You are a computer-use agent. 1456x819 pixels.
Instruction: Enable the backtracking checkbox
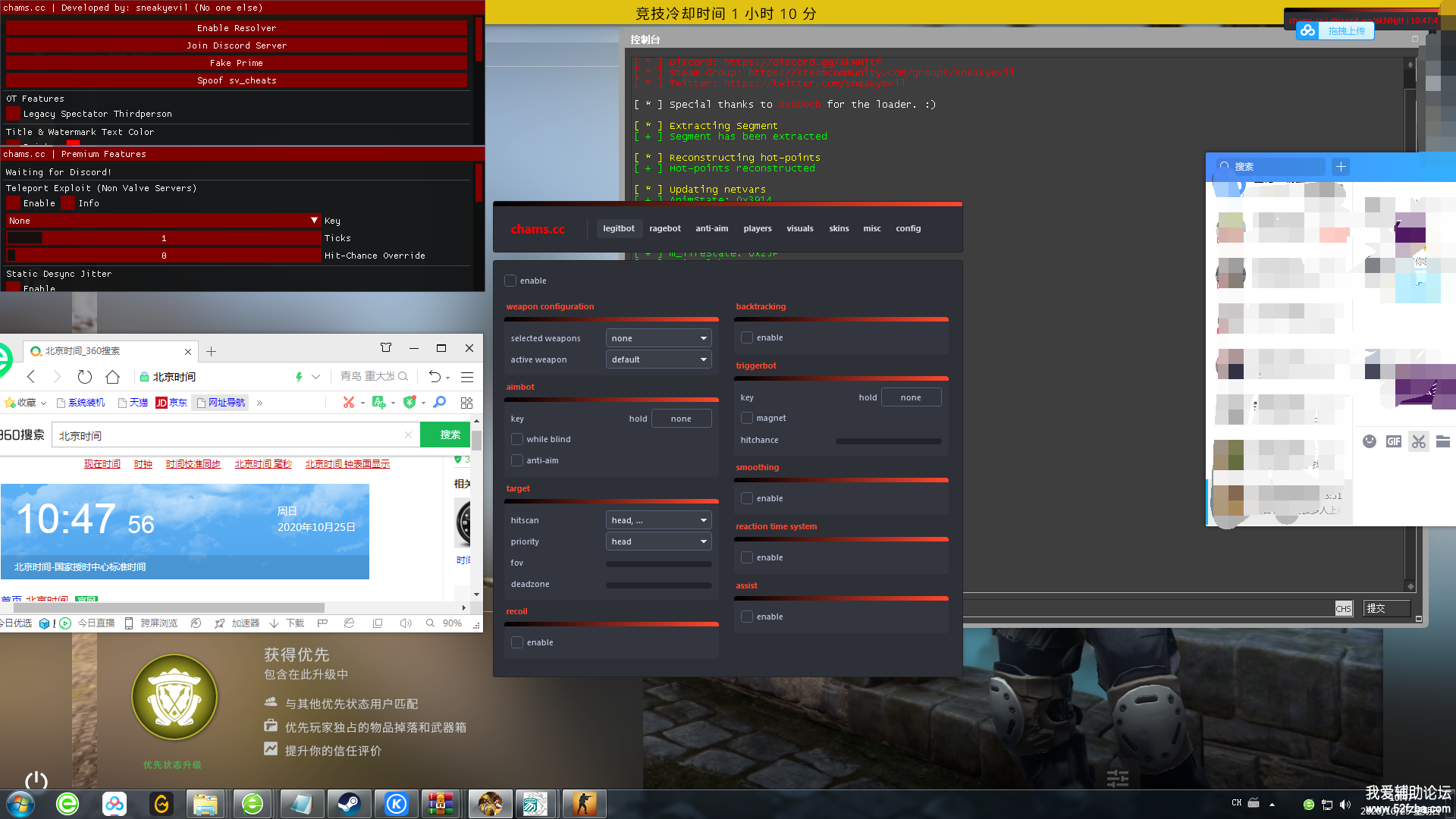click(x=747, y=338)
